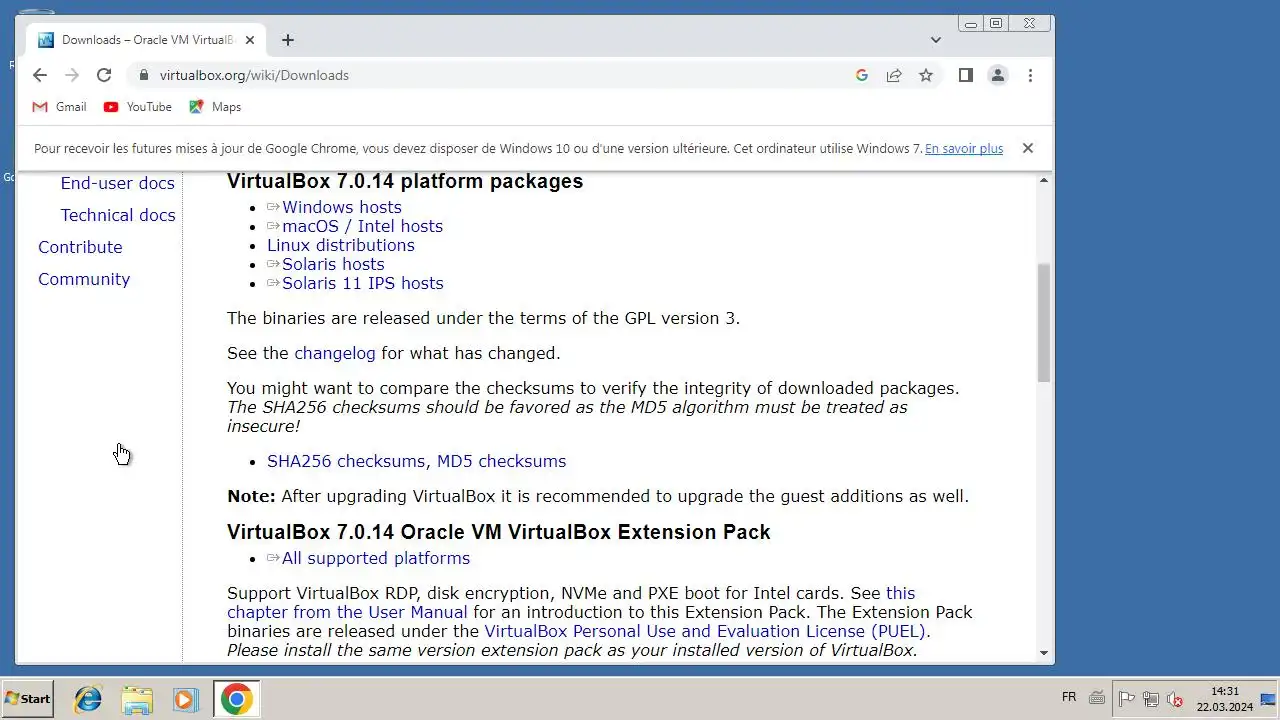The width and height of the screenshot is (1280, 720).
Task: Open Chrome three-dot menu
Action: [1030, 75]
